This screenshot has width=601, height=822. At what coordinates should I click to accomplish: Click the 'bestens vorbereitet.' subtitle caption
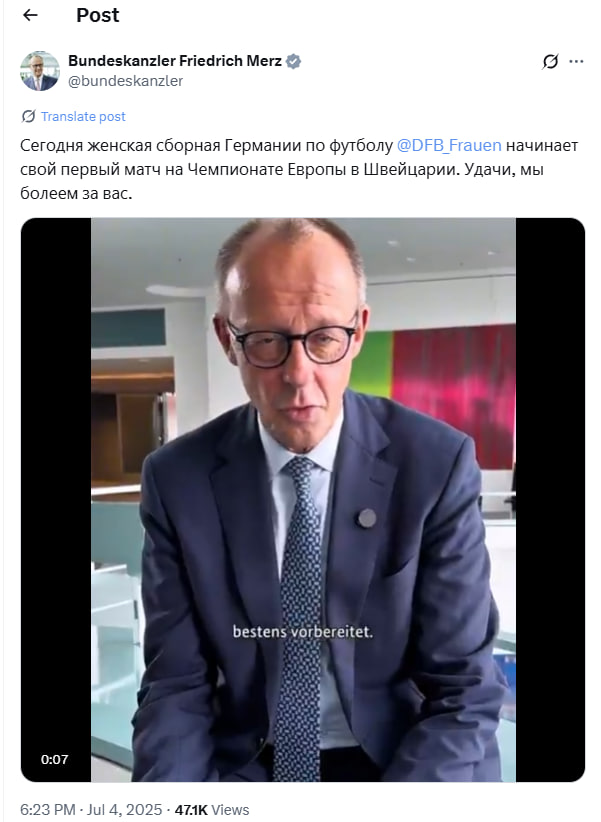click(303, 632)
